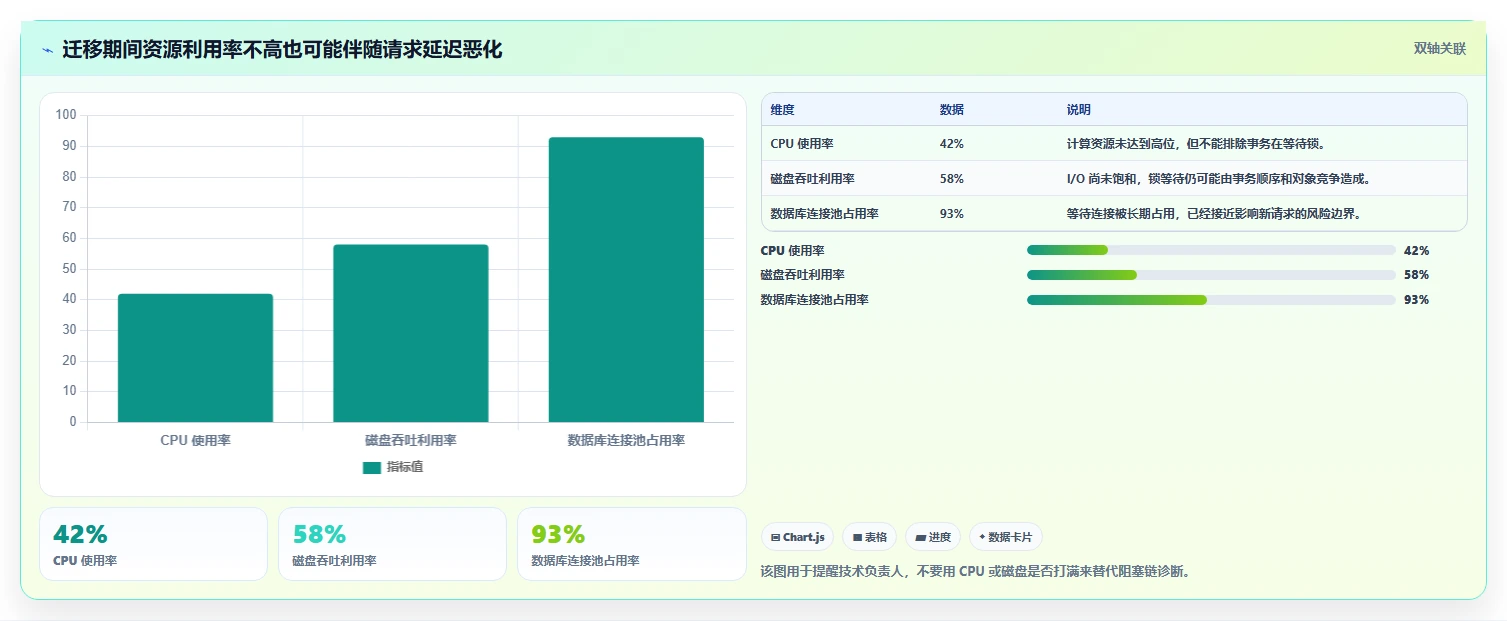The image size is (1507, 621).
Task: Click the teal legend color box
Action: [372, 467]
